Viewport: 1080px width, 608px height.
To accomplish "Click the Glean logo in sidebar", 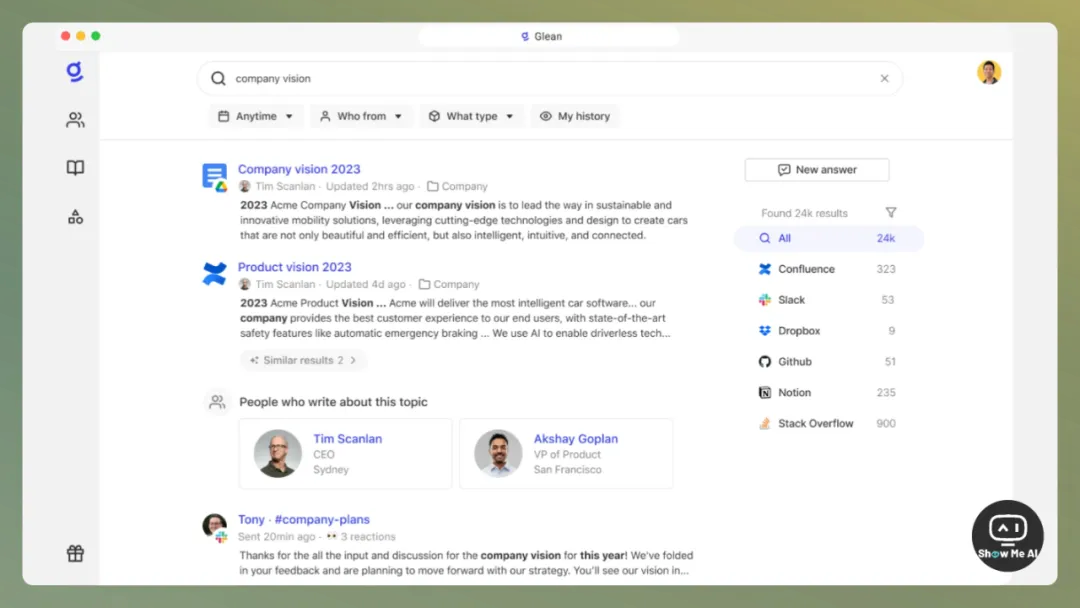I will pos(75,72).
